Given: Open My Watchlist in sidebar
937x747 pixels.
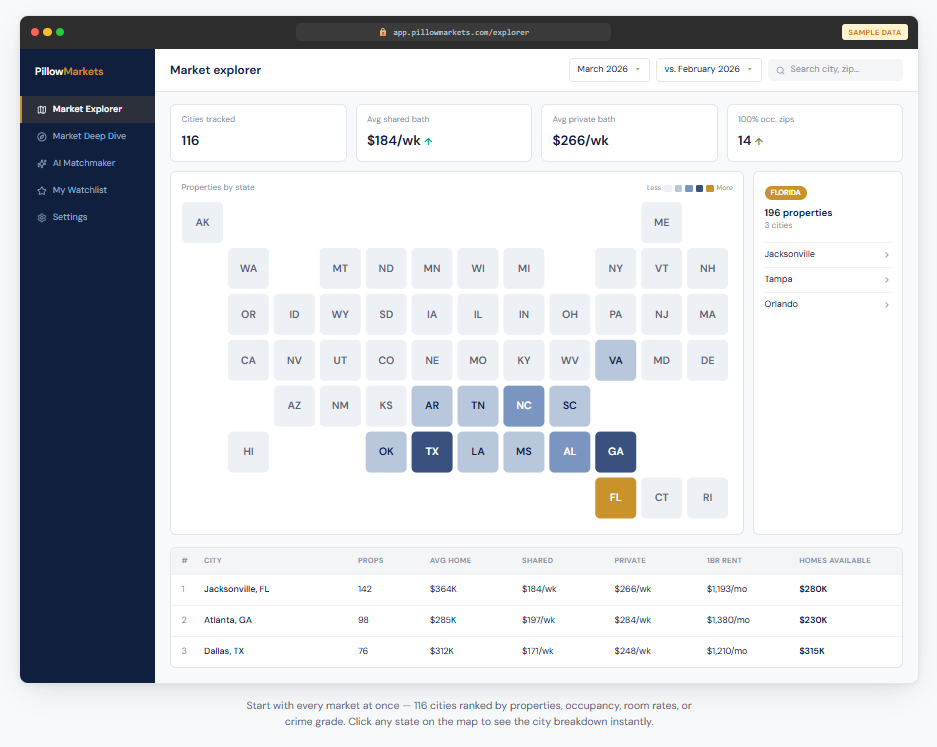Looking at the screenshot, I should tap(87, 190).
